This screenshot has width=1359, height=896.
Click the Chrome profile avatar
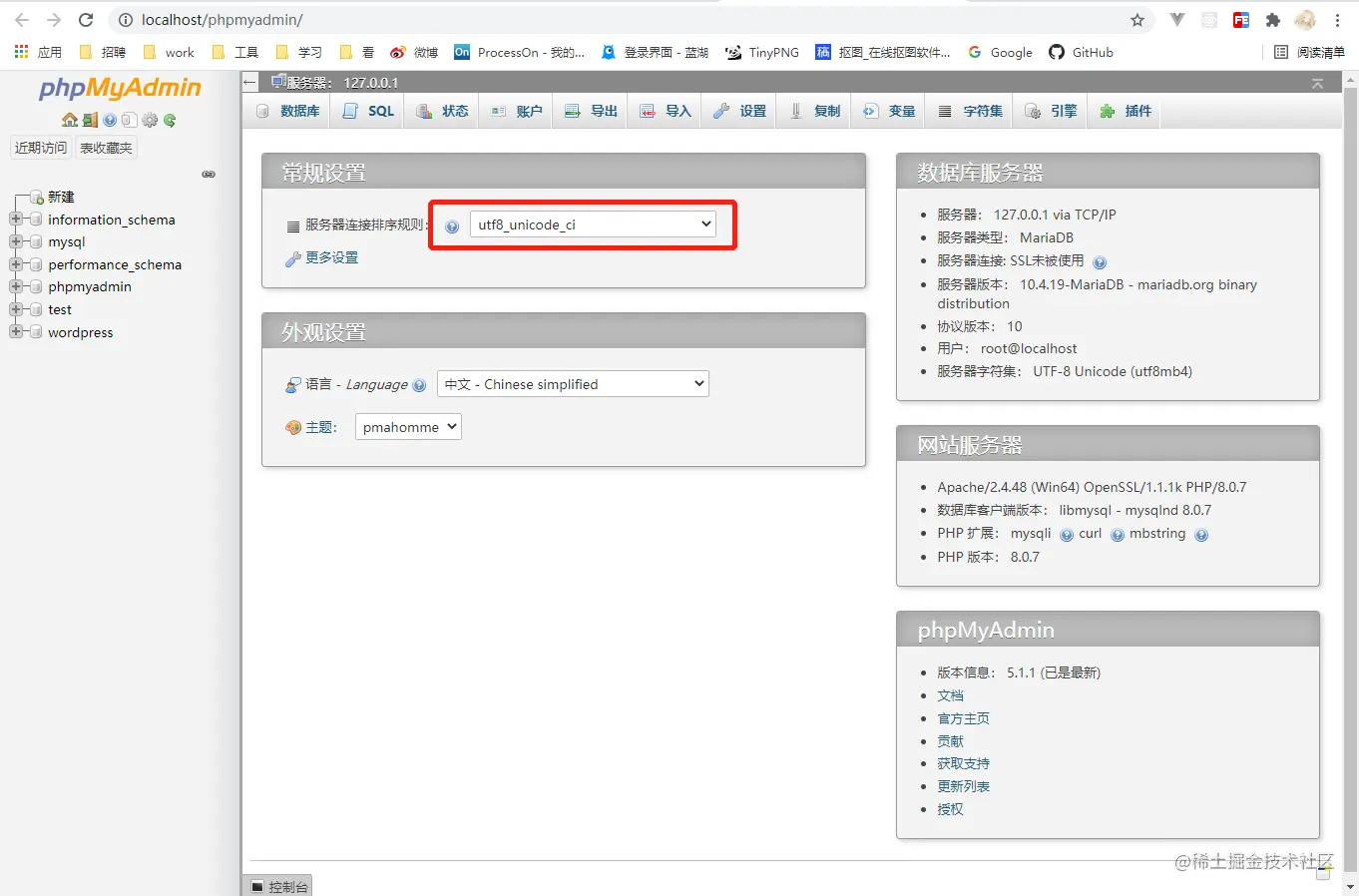pos(1305,20)
